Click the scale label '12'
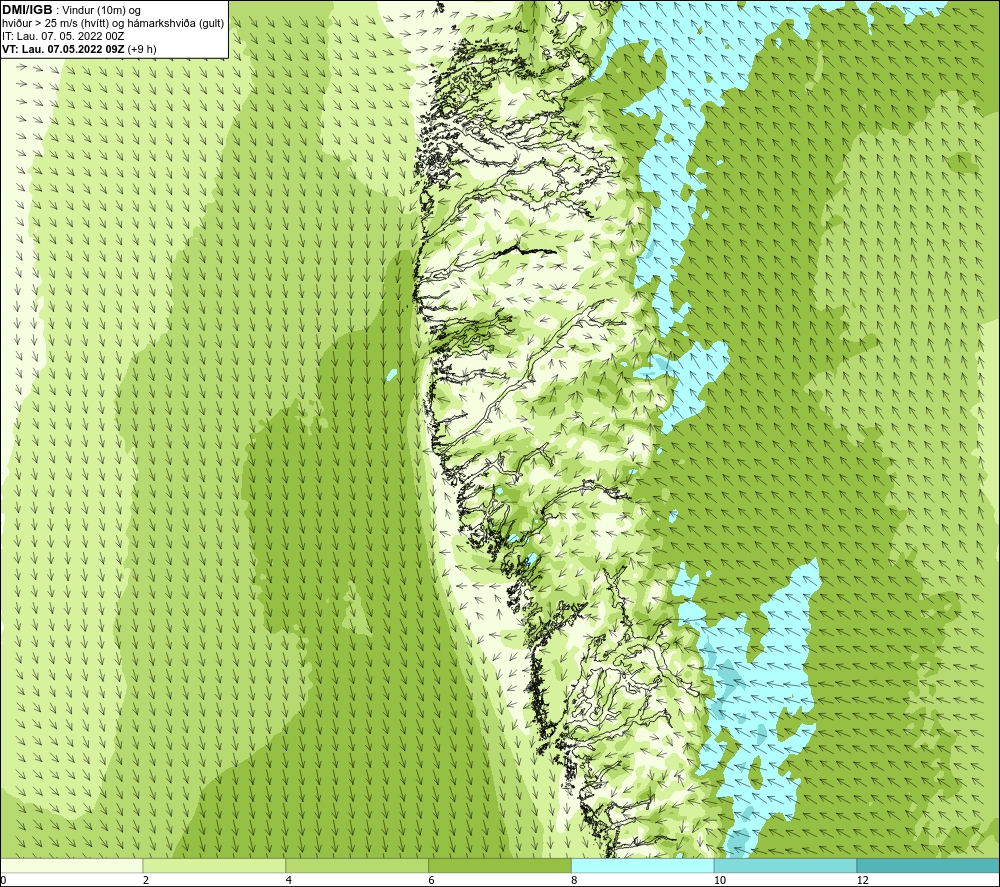Screen dimensions: 1000x887 point(863,880)
